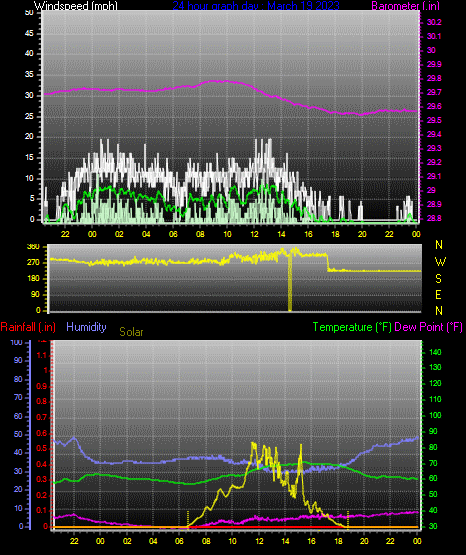
Task: Click the "E" compass direction label
Action: (438, 294)
